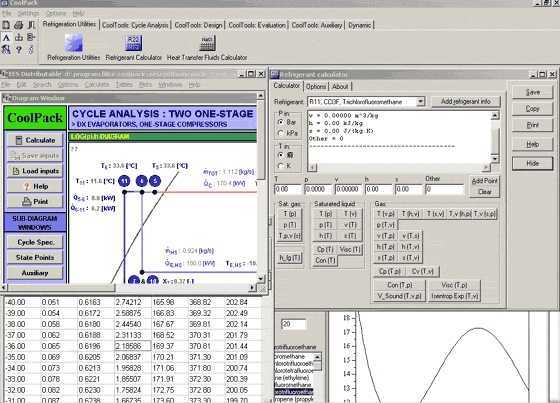Click Print button in CoolPack diagram panel
Viewport: 560px width, 403px height.
pyautogui.click(x=35, y=202)
